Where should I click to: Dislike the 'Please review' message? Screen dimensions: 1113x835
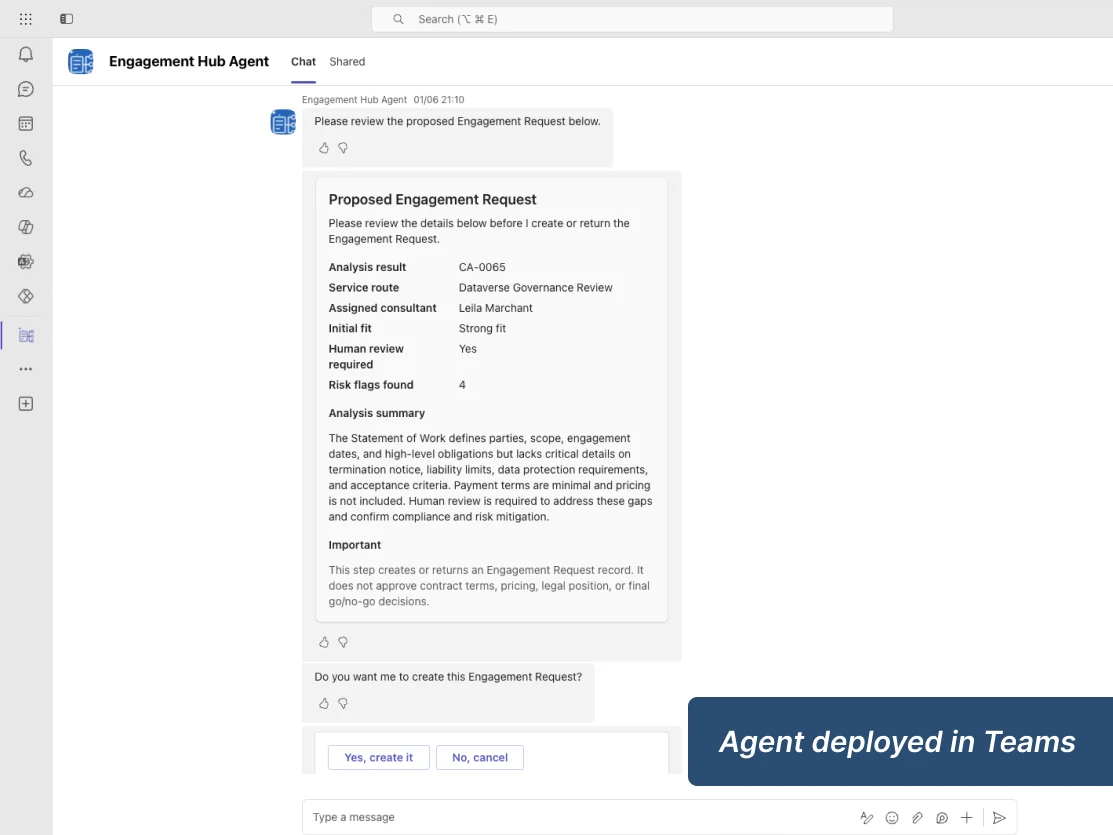click(x=343, y=148)
